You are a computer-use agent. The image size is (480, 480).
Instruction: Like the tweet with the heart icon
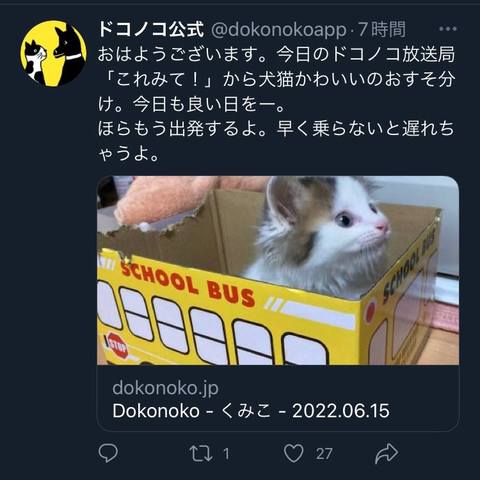(x=294, y=453)
